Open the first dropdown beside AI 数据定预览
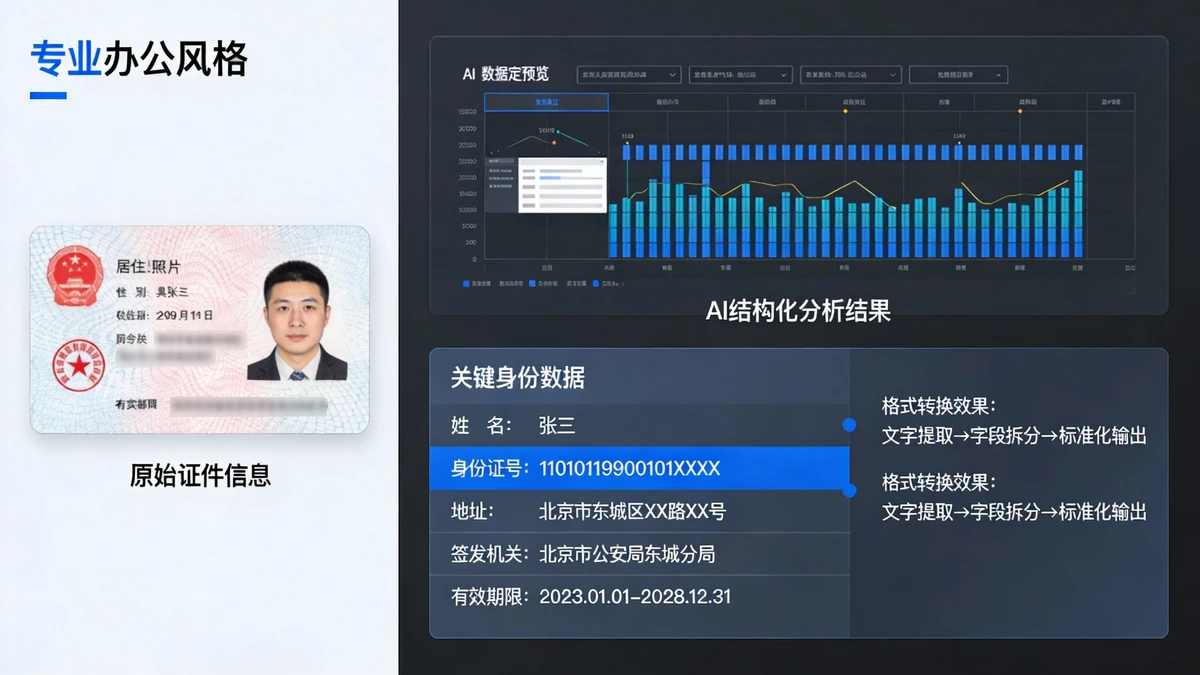 click(x=629, y=75)
